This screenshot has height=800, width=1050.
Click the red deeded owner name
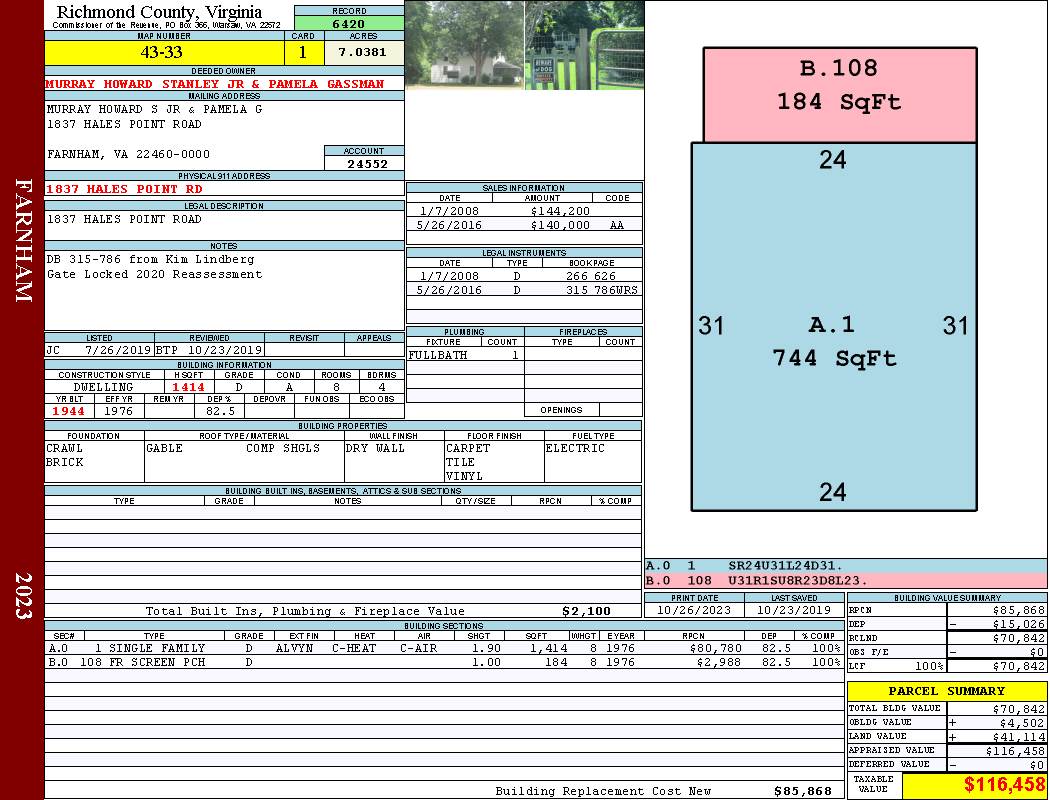pos(215,84)
